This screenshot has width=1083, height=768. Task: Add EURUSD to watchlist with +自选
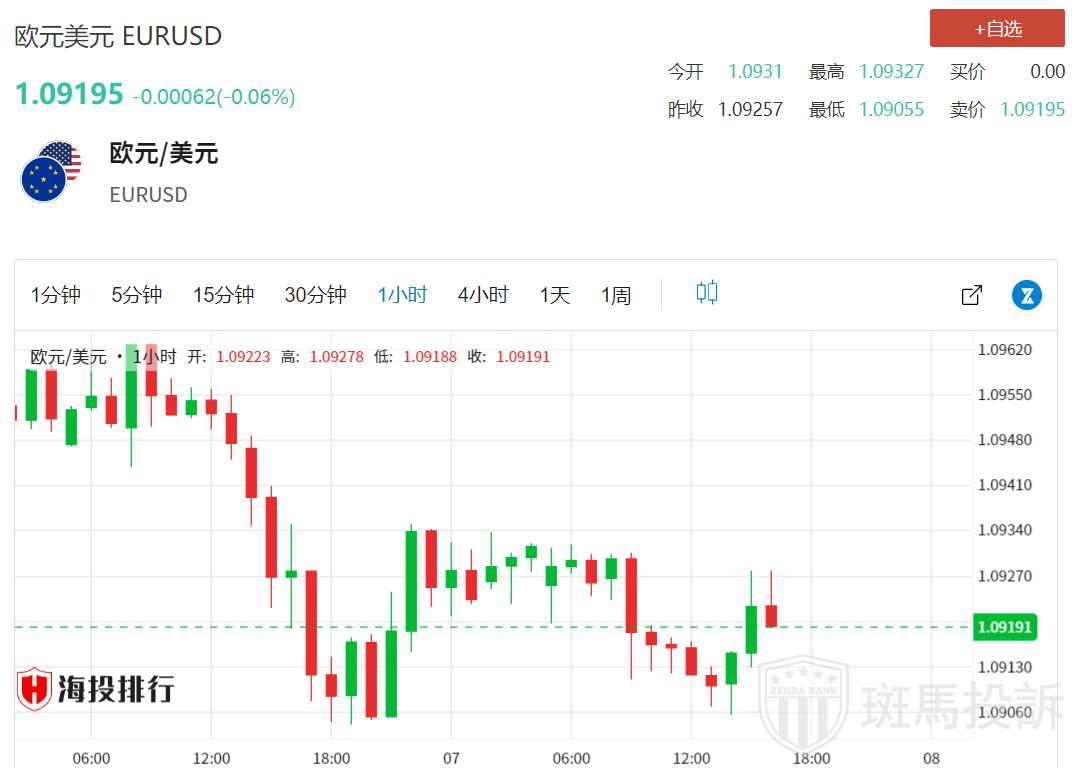pos(997,29)
